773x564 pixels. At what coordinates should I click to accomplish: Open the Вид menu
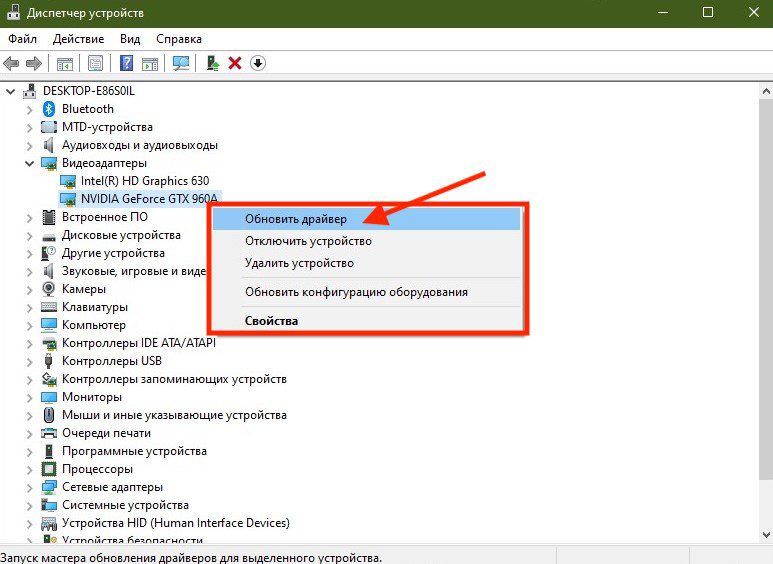click(130, 39)
